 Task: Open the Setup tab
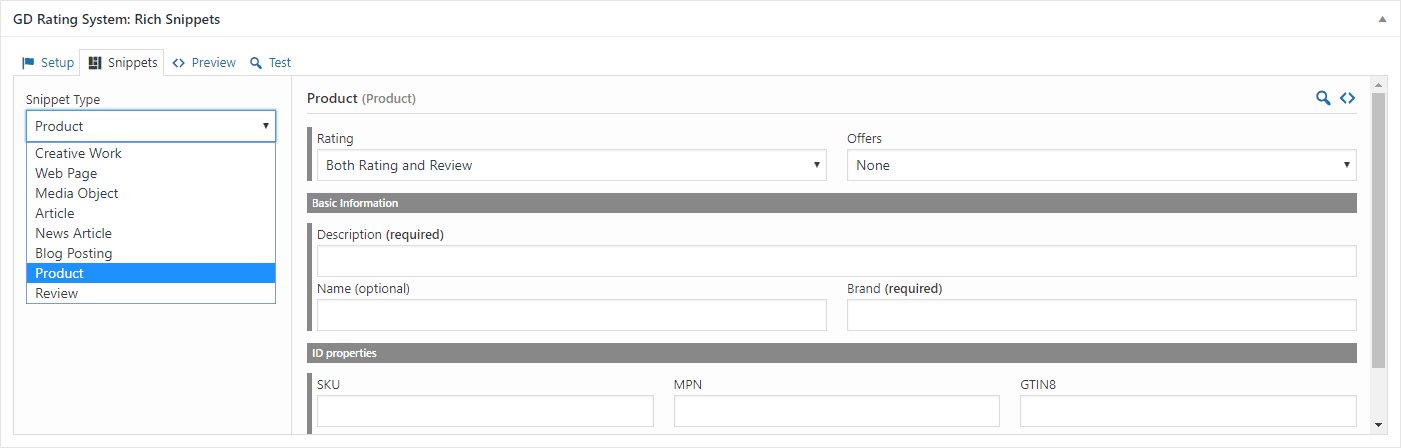(48, 62)
